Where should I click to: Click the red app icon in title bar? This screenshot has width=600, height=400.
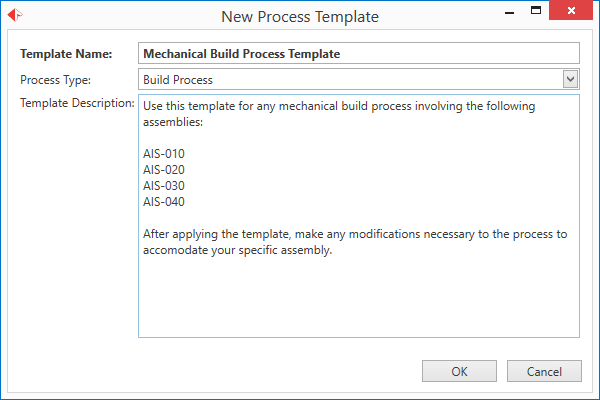click(16, 16)
